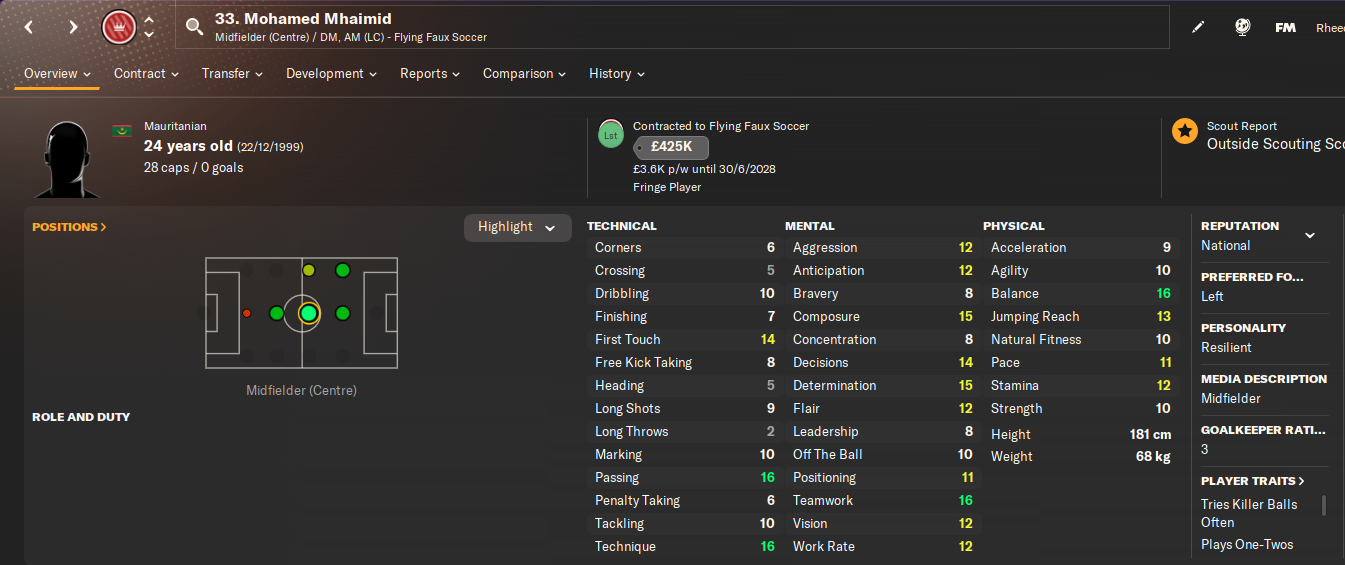Open the Positions link
The width and height of the screenshot is (1345, 565).
[x=69, y=227]
